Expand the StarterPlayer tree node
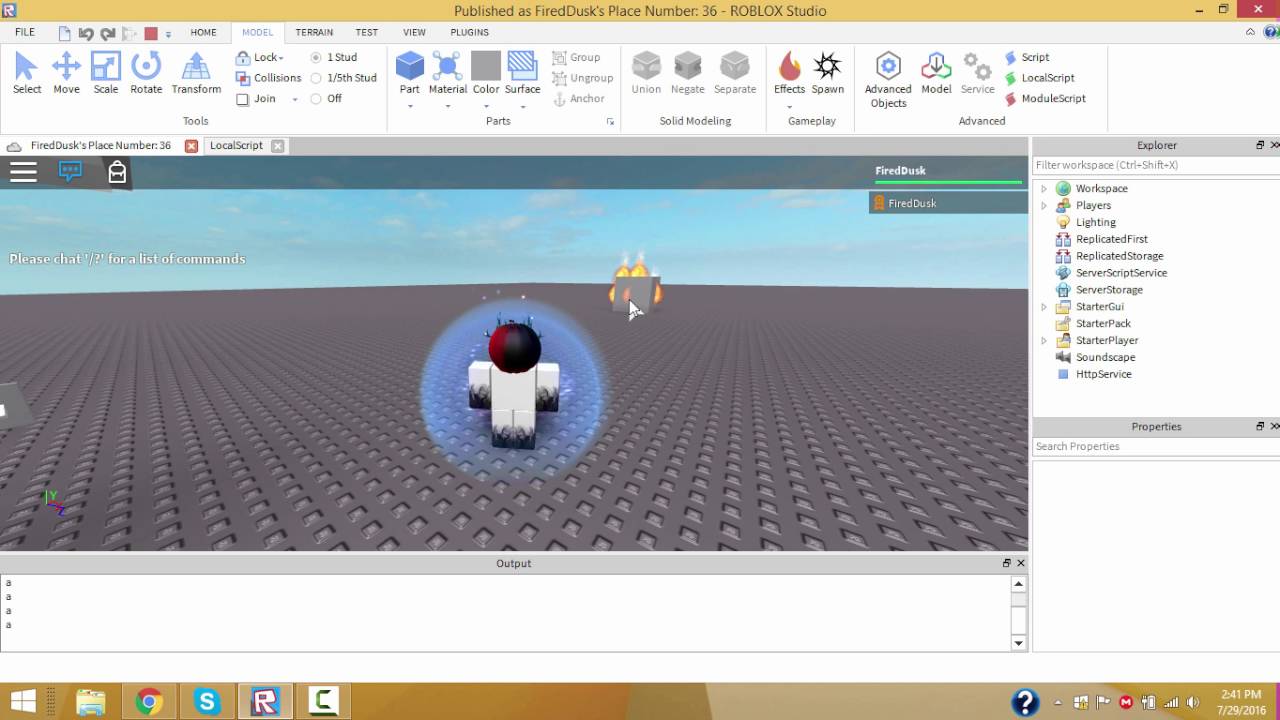 click(1044, 341)
